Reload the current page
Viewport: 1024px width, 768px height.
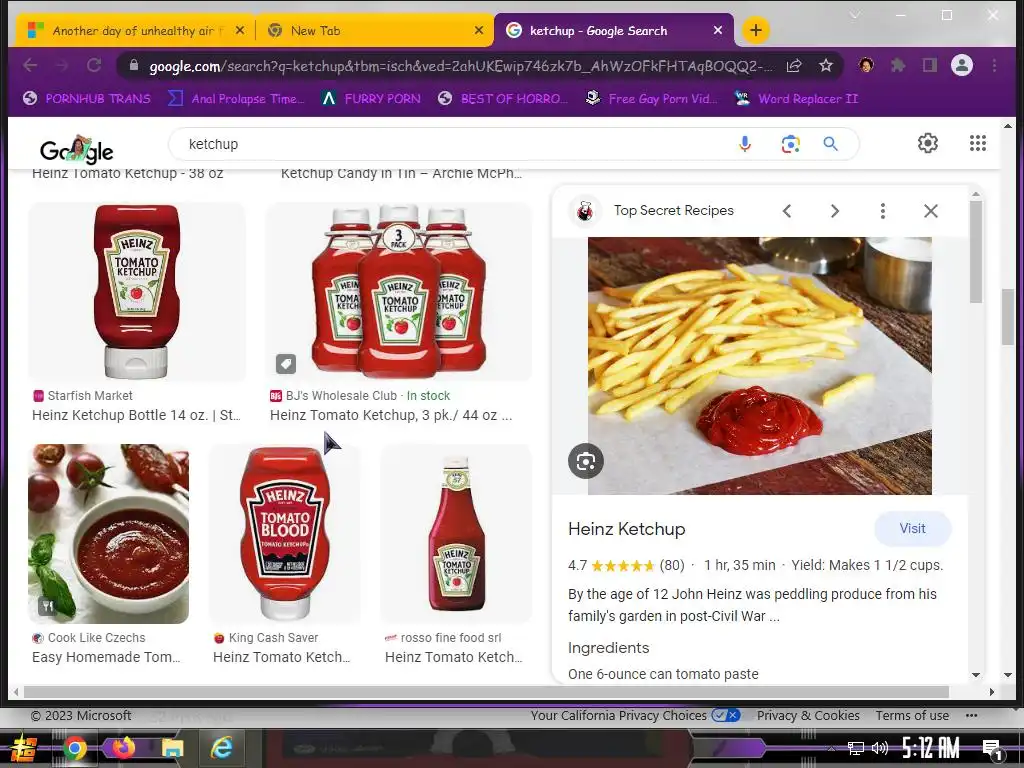[x=94, y=65]
